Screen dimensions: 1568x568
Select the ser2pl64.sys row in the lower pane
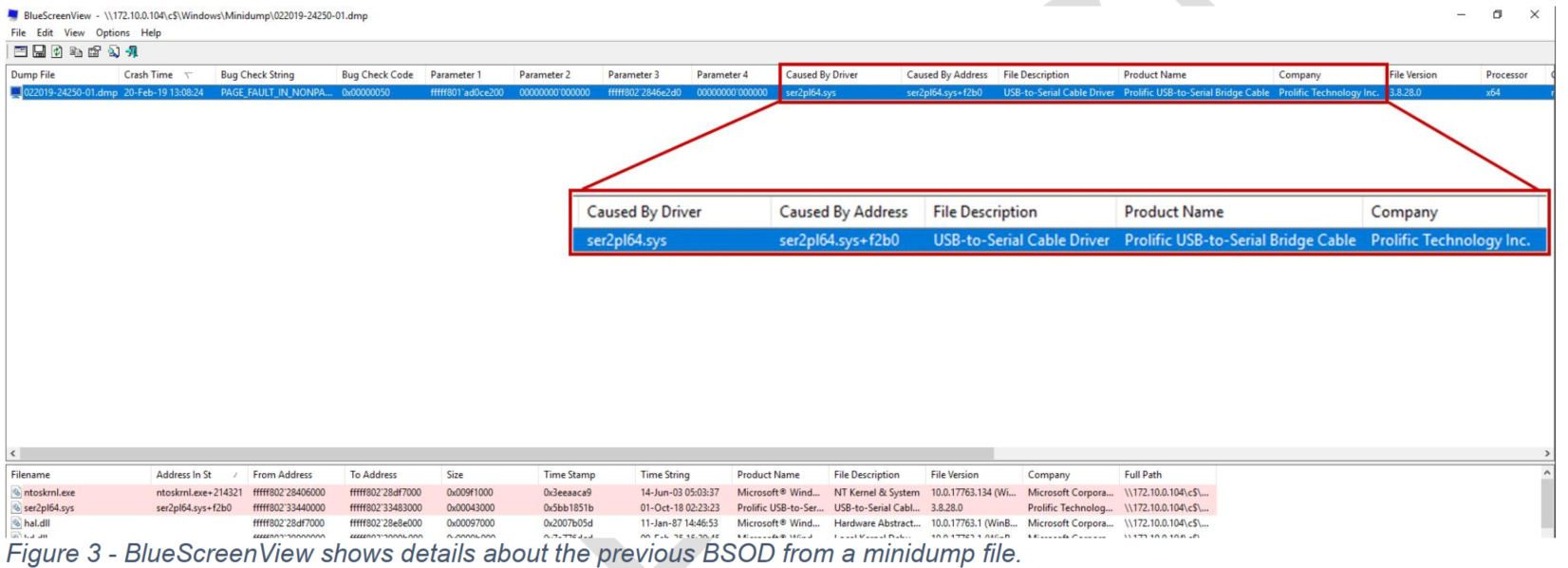coord(612,508)
